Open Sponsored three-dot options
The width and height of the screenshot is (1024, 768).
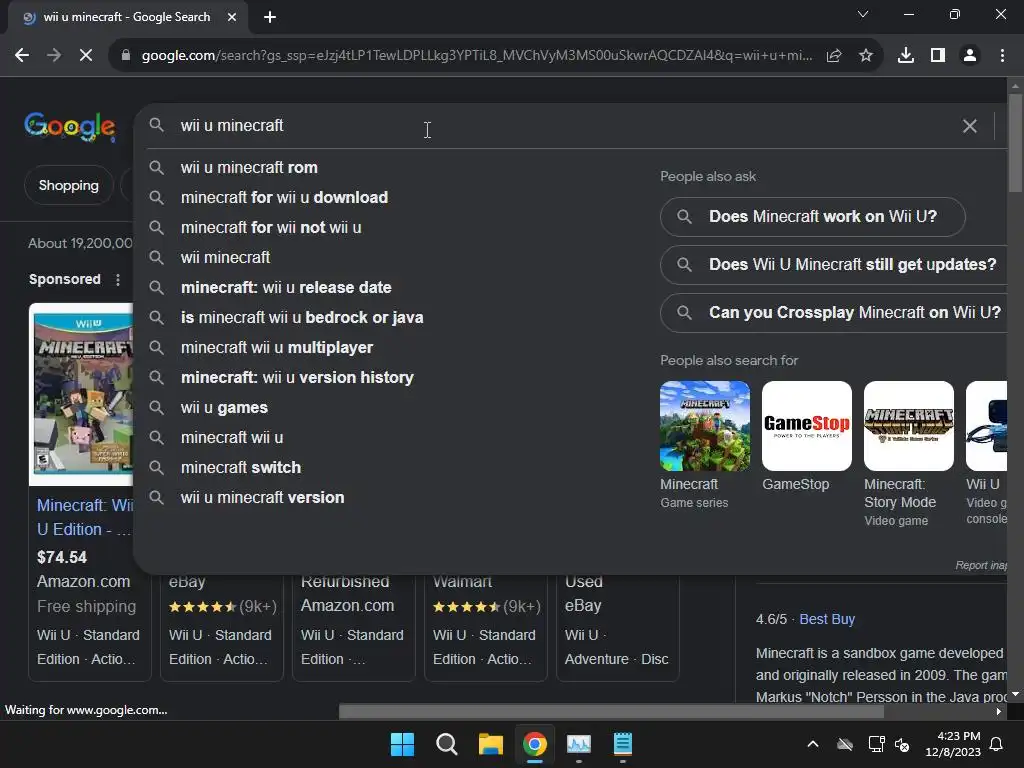click(118, 280)
